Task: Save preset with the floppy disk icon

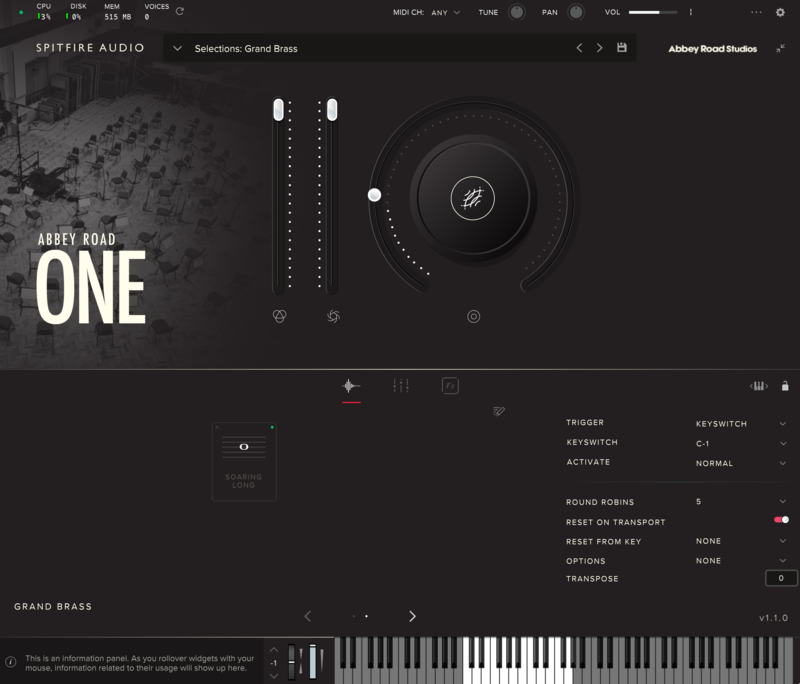Action: [x=621, y=47]
